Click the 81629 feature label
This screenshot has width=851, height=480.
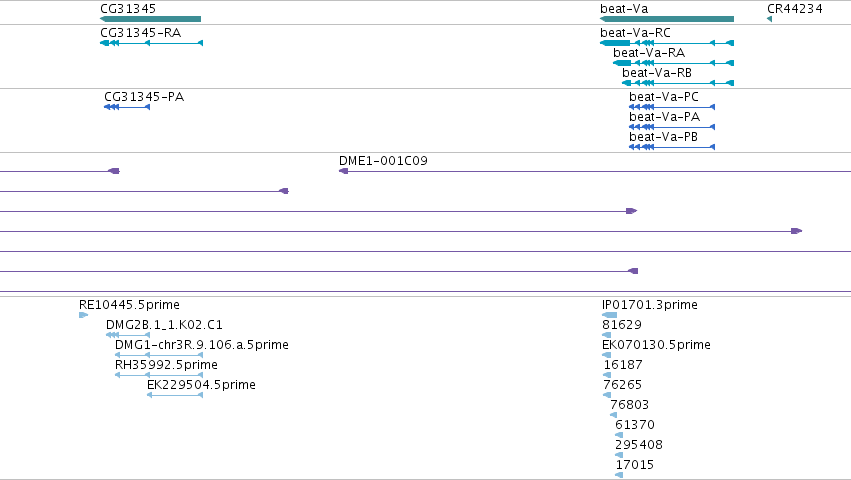tap(622, 325)
